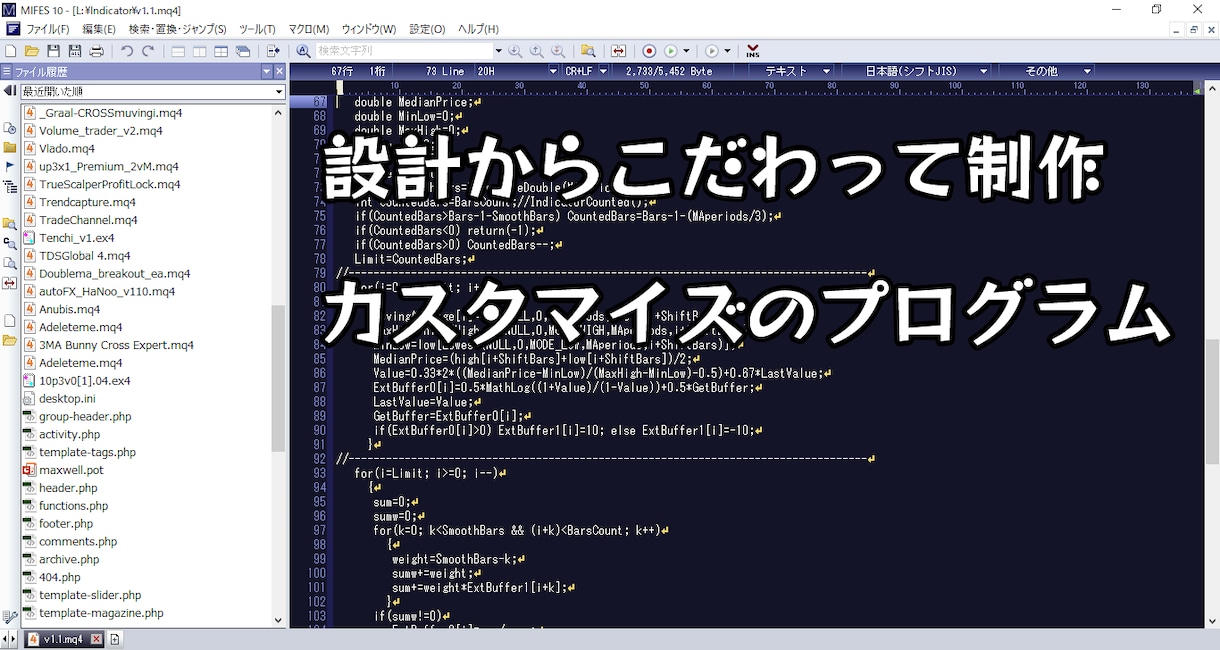Click the first magnifier icon after the search box

tap(515, 51)
